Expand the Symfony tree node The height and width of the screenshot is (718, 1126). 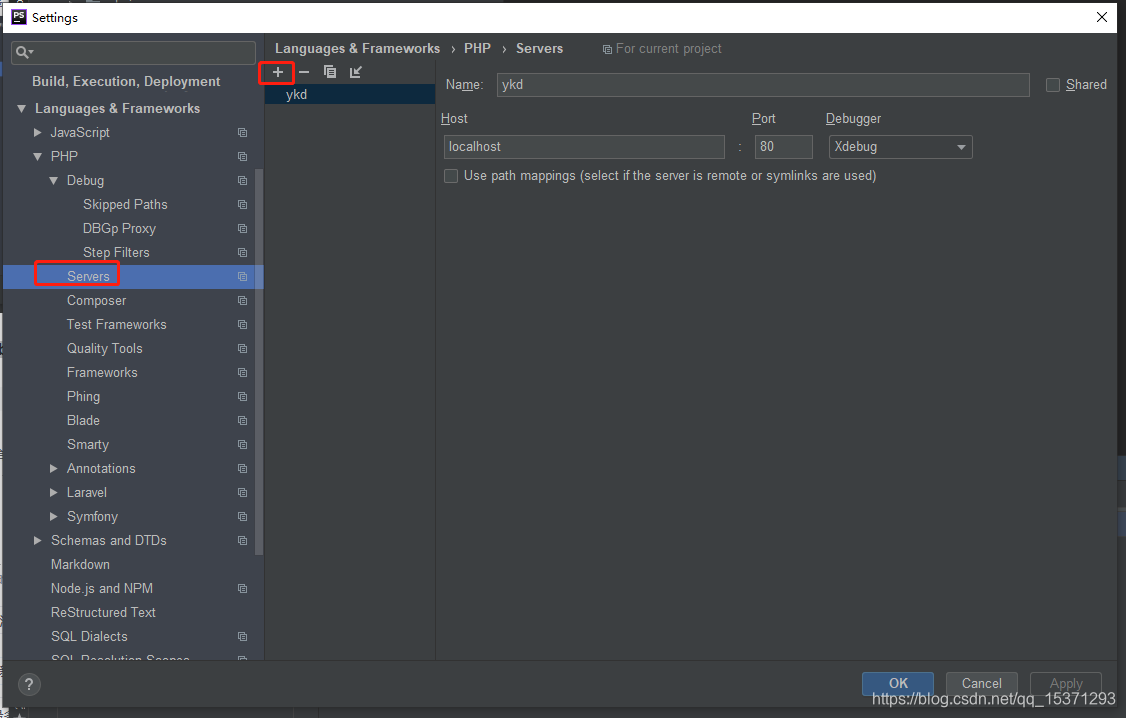[x=54, y=516]
